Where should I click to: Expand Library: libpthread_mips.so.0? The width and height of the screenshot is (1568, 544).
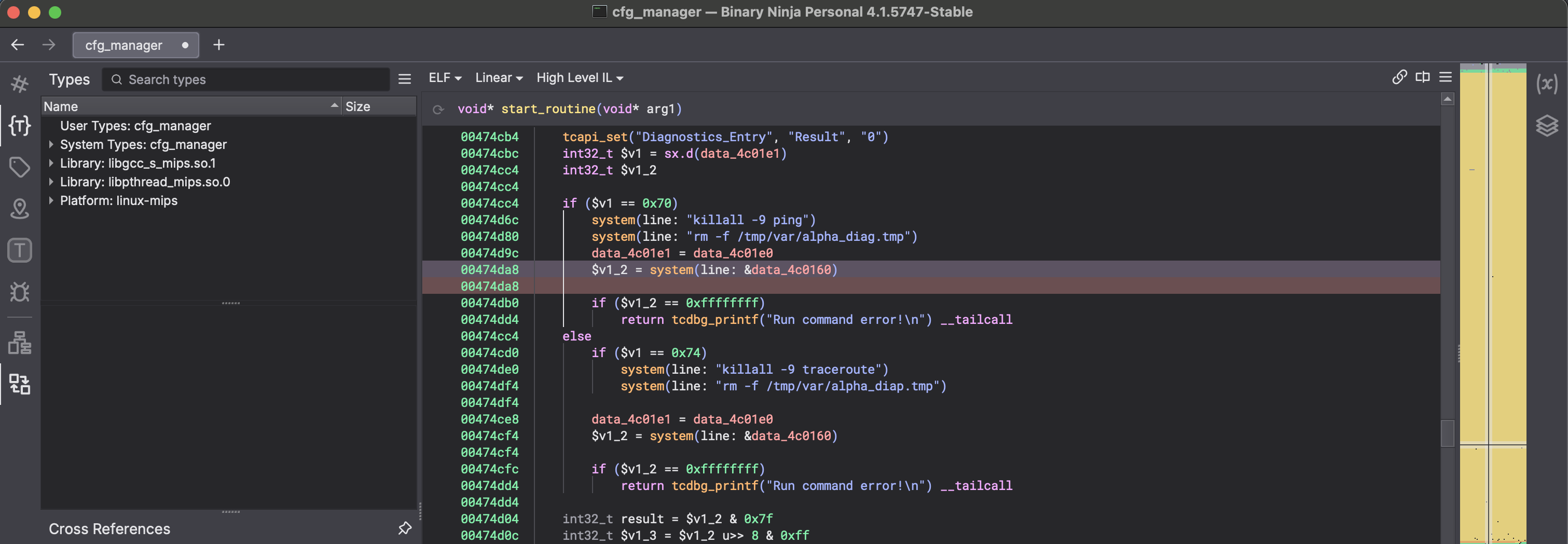50,182
